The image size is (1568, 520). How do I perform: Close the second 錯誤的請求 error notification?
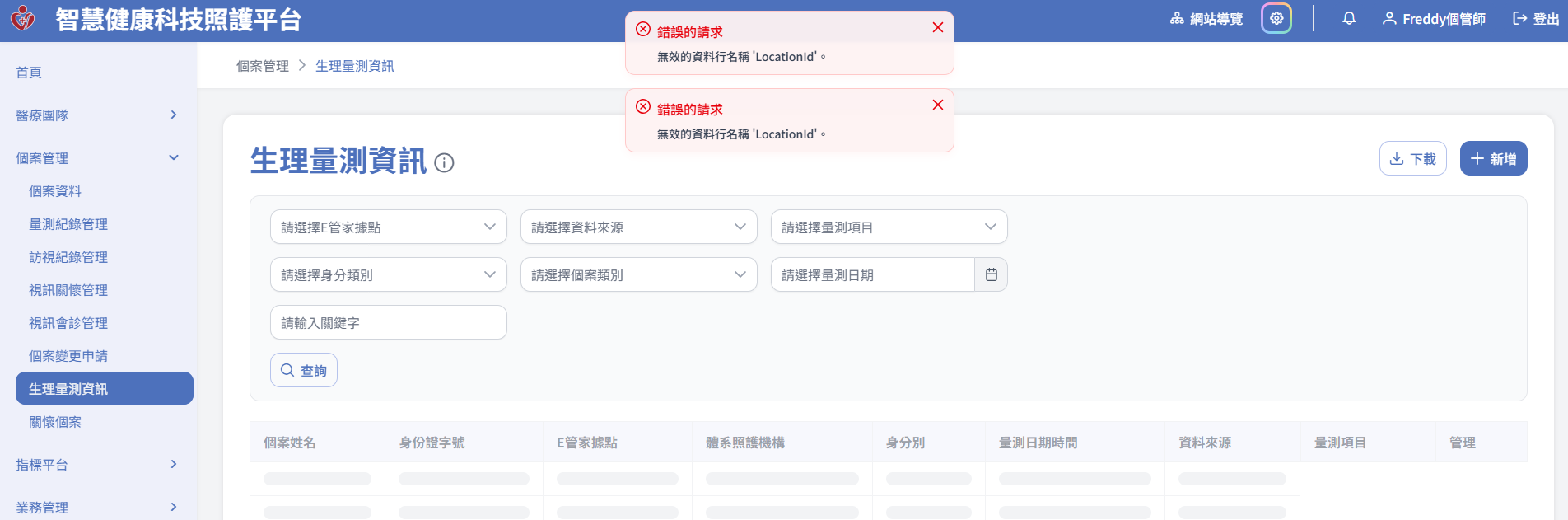coord(937,105)
